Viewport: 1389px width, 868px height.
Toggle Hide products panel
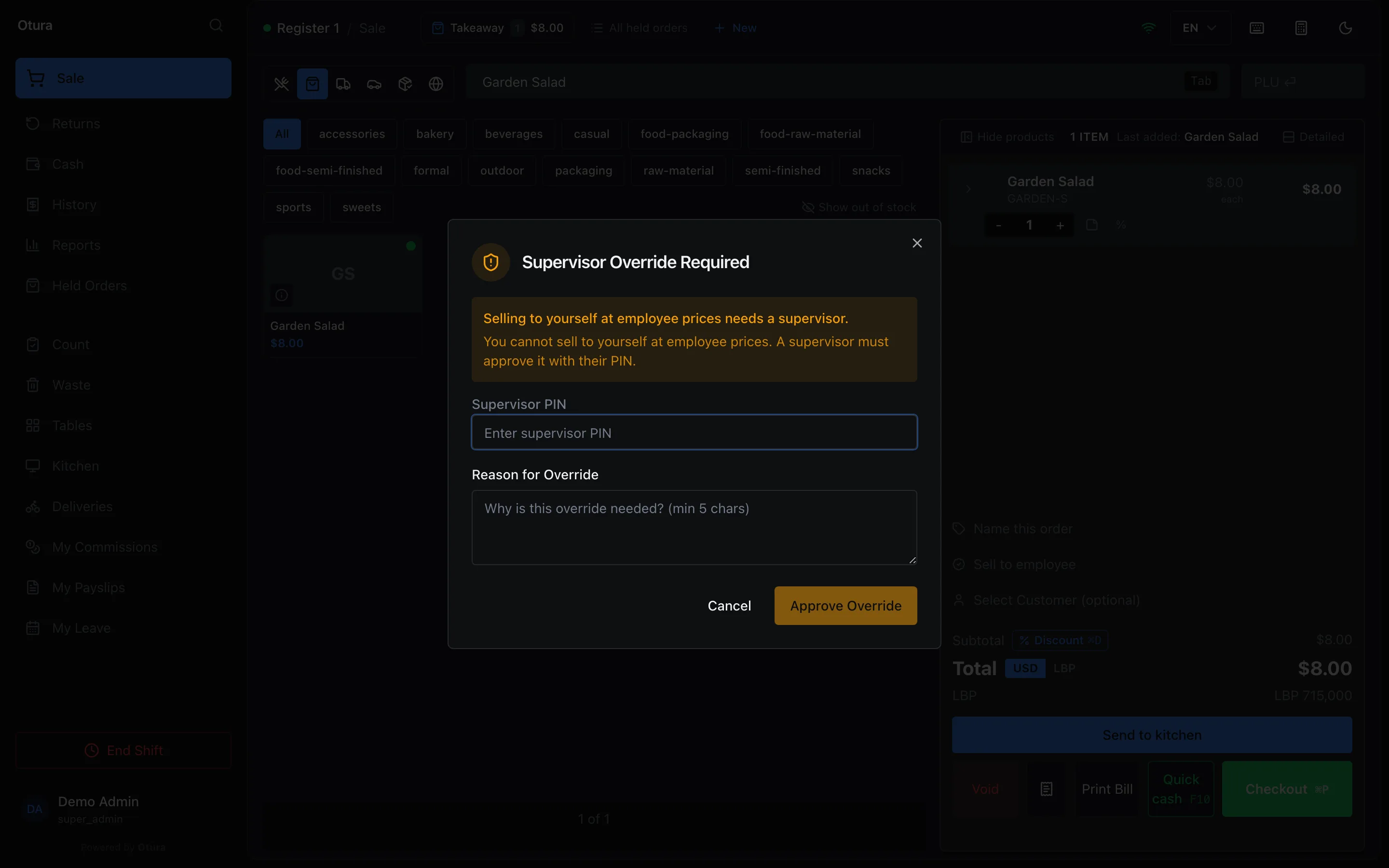pyautogui.click(x=1008, y=137)
